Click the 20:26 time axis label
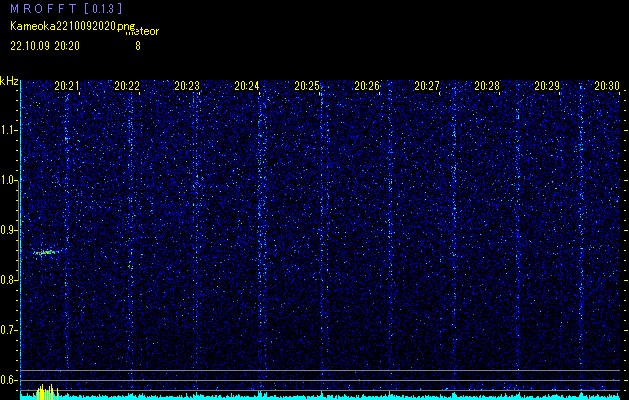 [367, 85]
